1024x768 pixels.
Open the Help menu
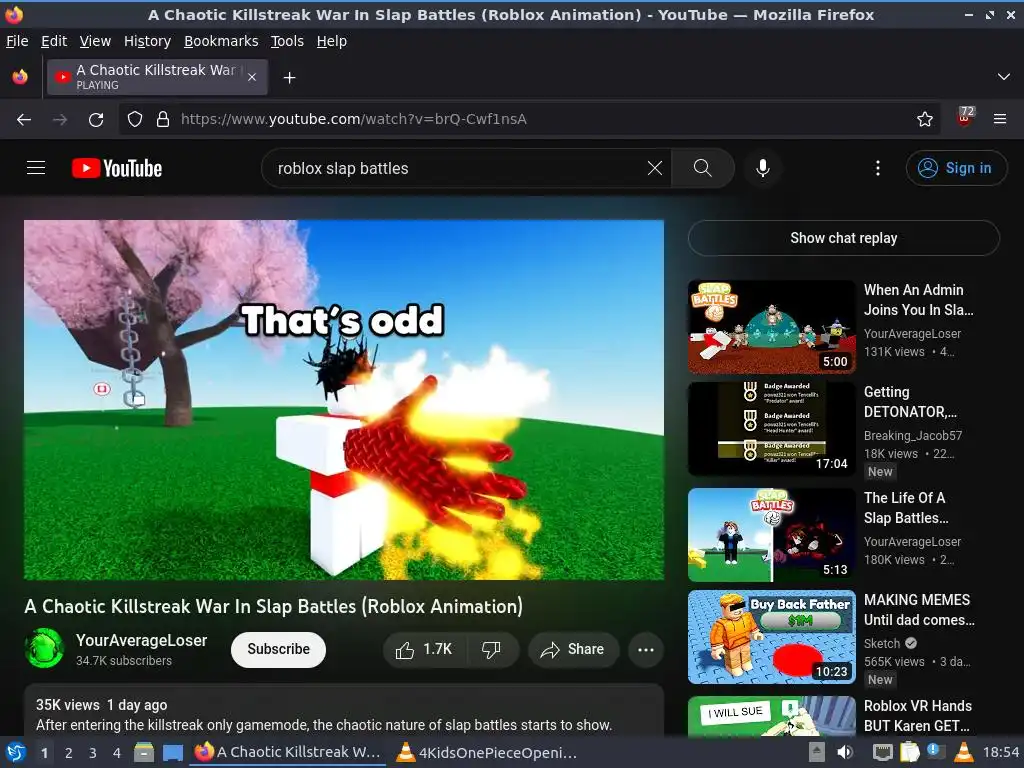coord(332,41)
